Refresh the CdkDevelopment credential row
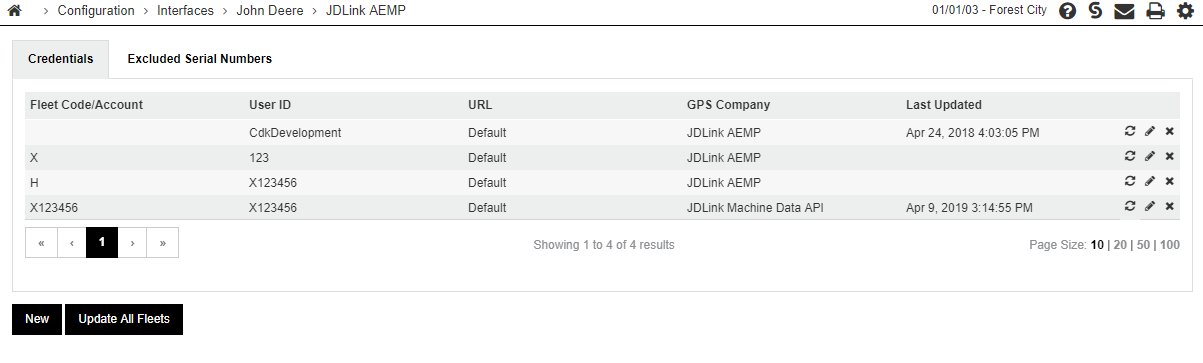Image resolution: width=1203 pixels, height=363 pixels. (1130, 131)
